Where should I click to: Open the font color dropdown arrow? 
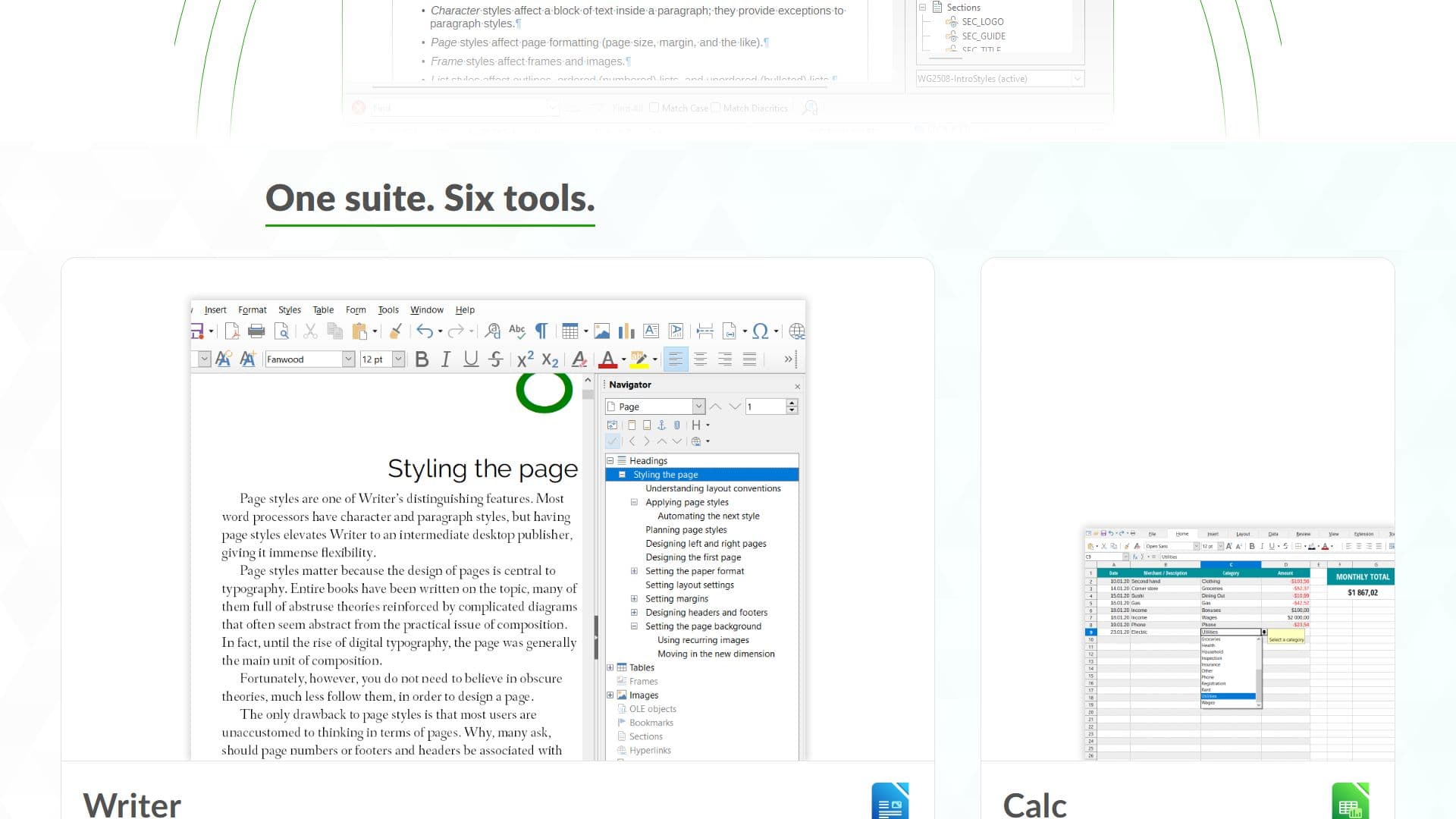tap(624, 360)
